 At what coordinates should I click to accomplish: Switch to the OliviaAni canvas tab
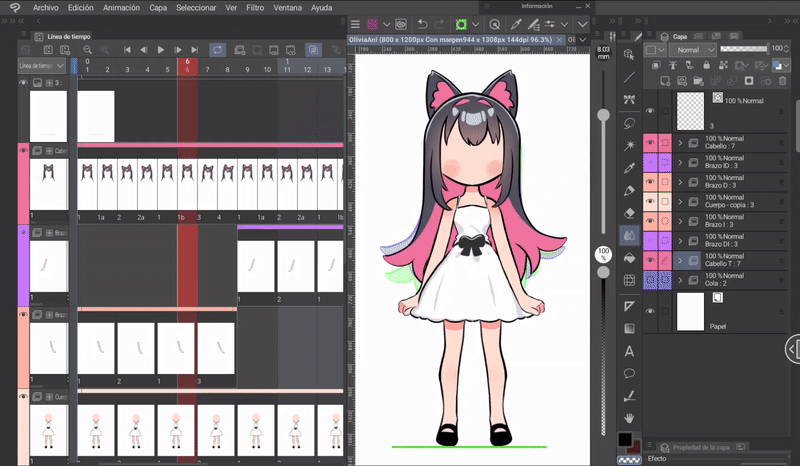(451, 39)
